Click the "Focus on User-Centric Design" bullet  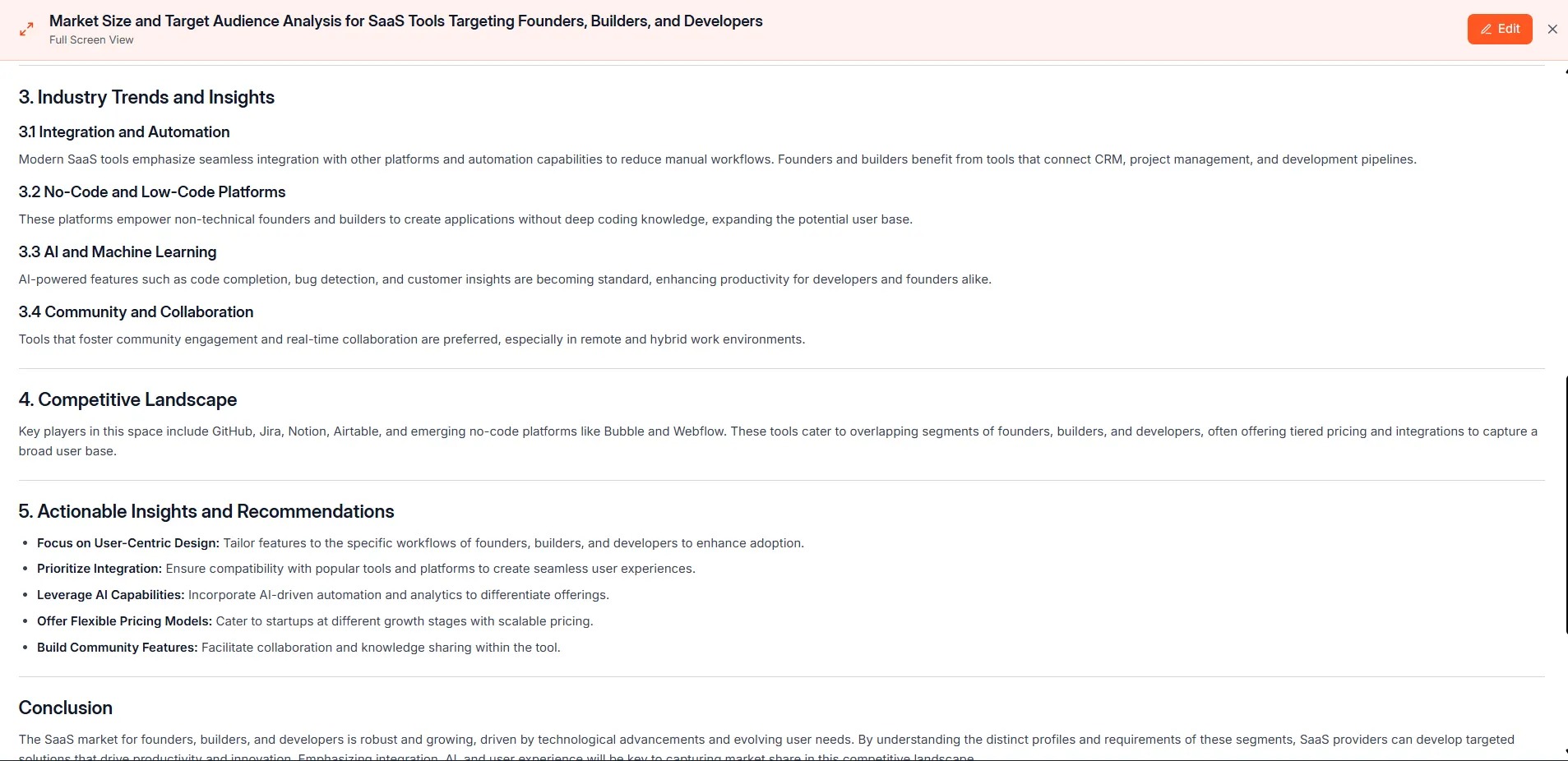pos(128,543)
